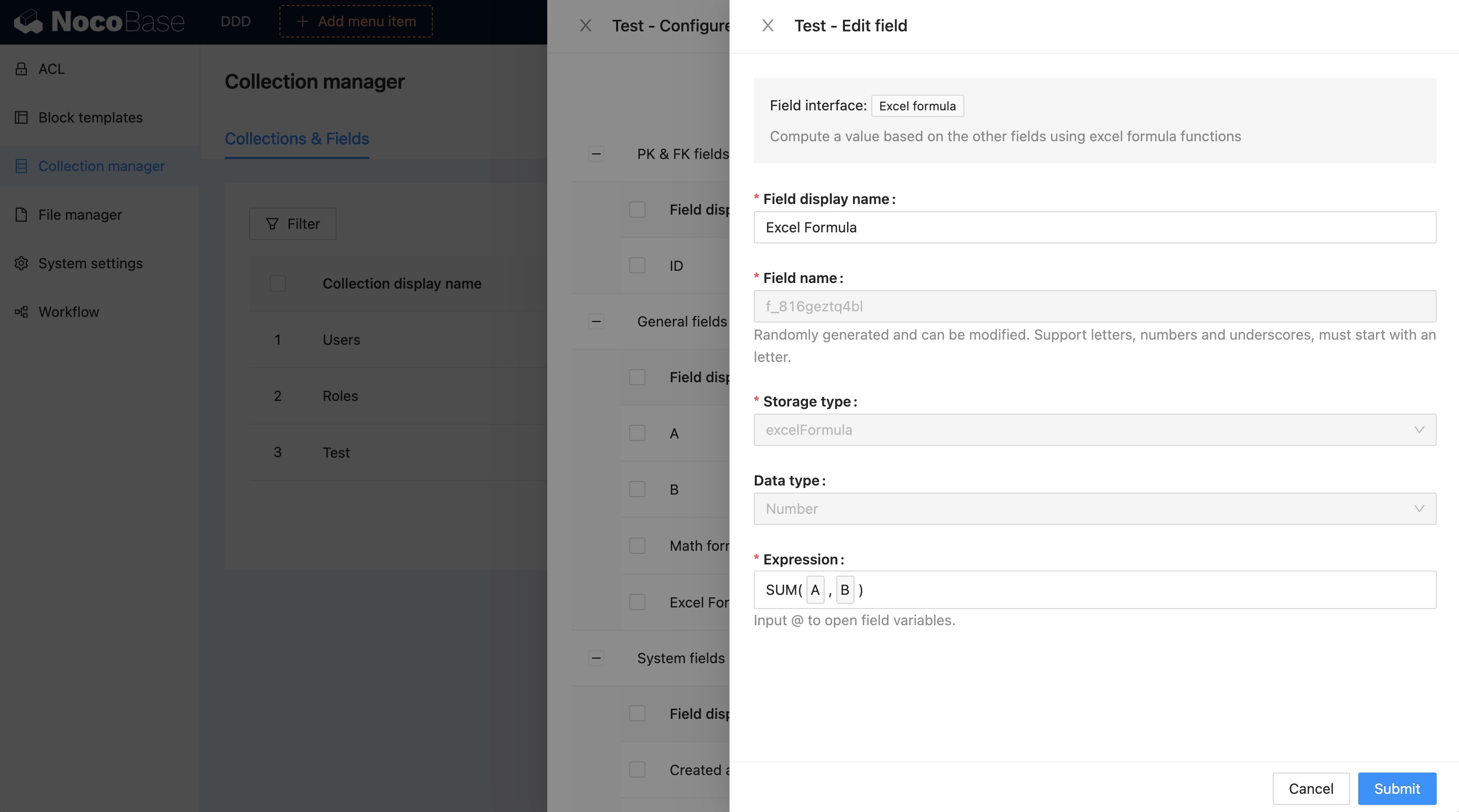
Task: Click the NocoBase logo
Action: click(100, 22)
